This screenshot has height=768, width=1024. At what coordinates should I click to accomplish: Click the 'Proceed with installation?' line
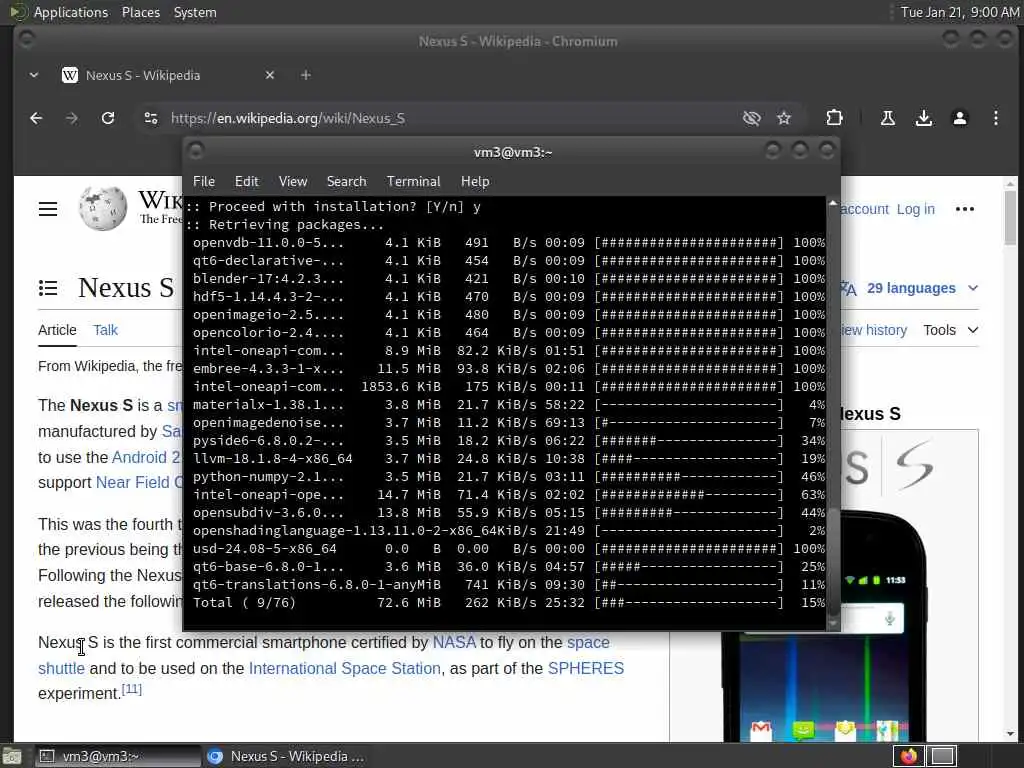tap(333, 207)
